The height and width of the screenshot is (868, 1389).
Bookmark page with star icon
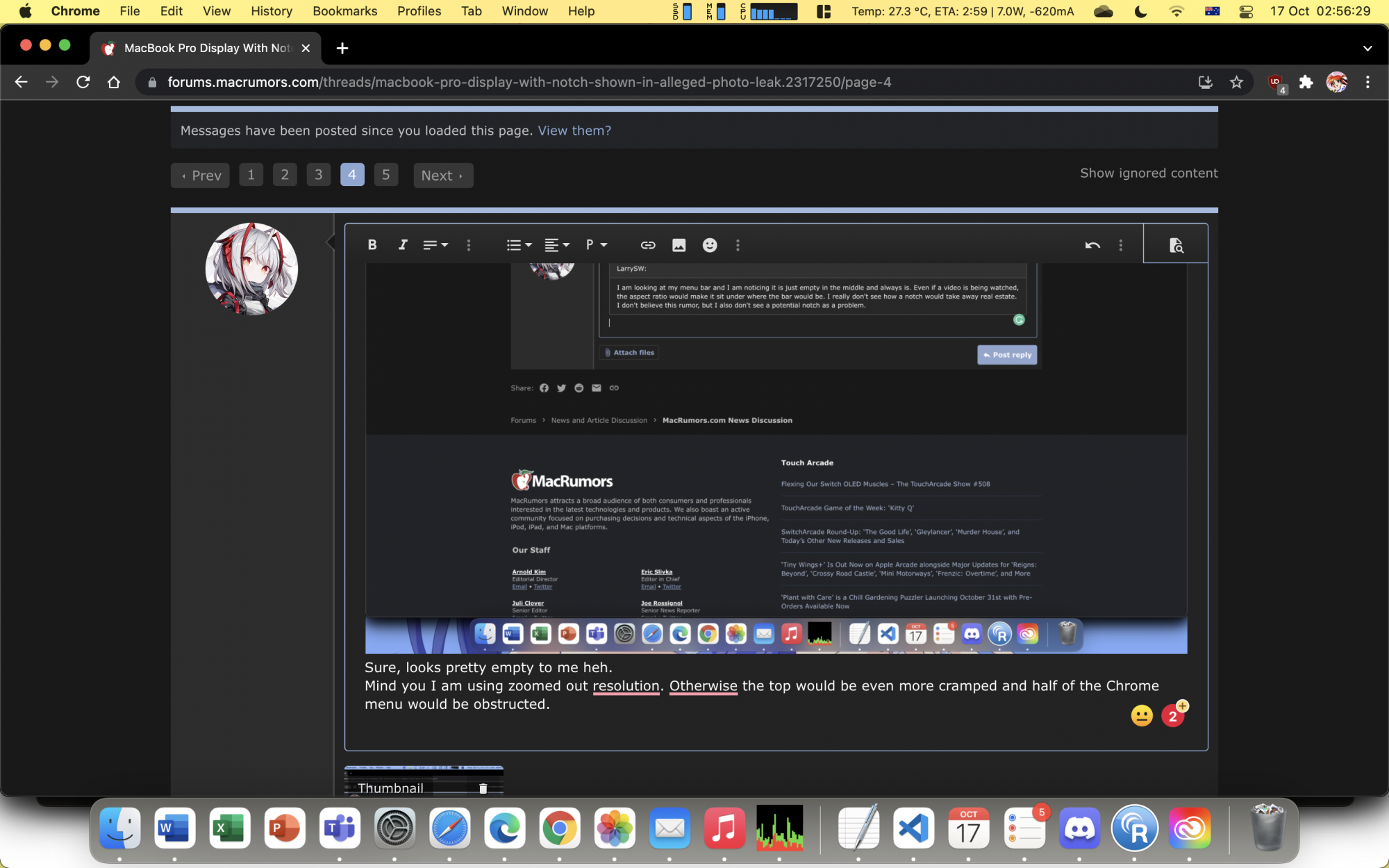tap(1236, 82)
